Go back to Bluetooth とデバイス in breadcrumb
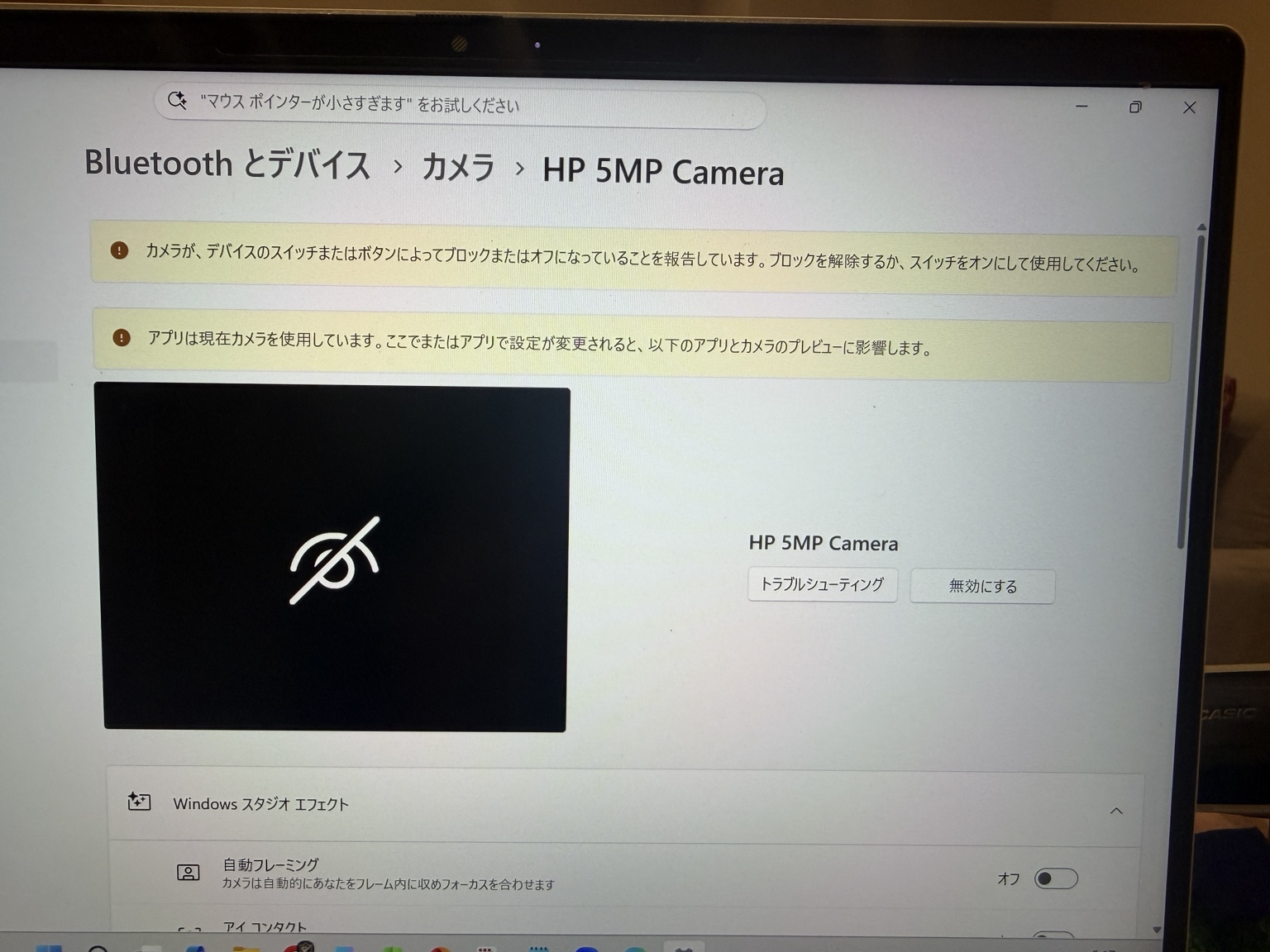This screenshot has height=952, width=1270. [x=227, y=164]
